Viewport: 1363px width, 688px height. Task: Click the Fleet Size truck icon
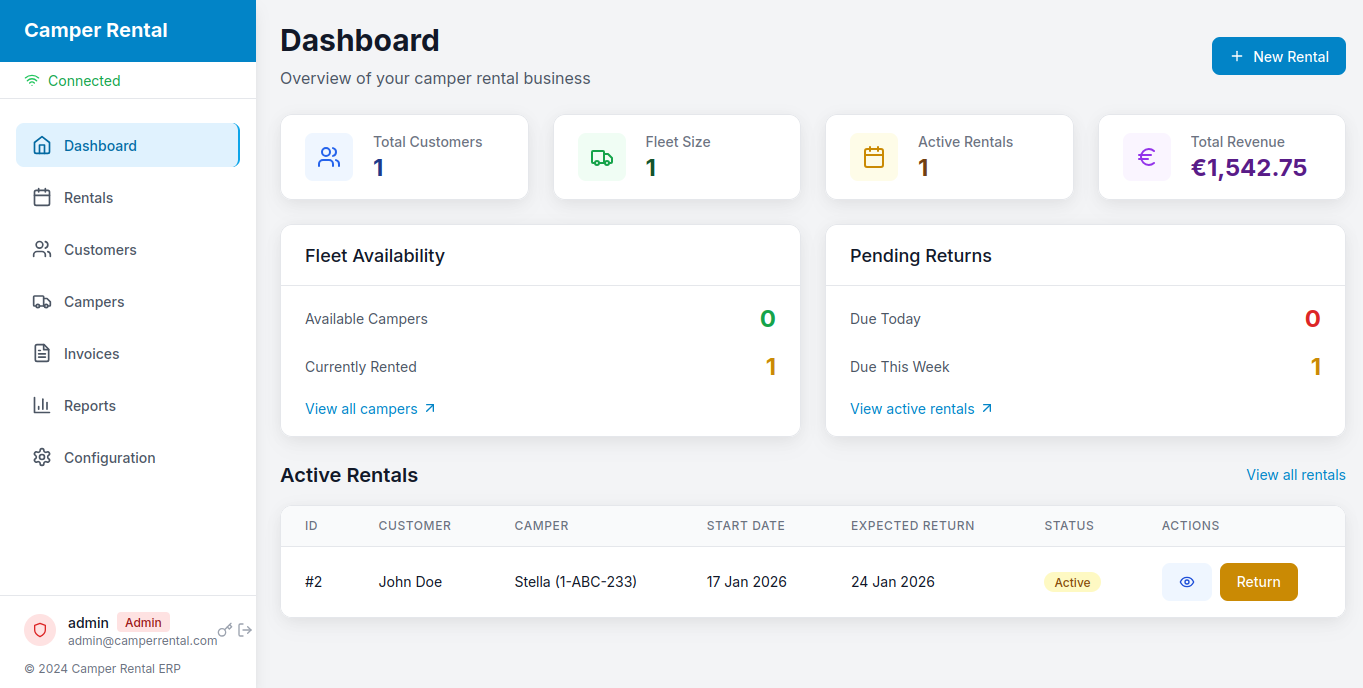602,157
